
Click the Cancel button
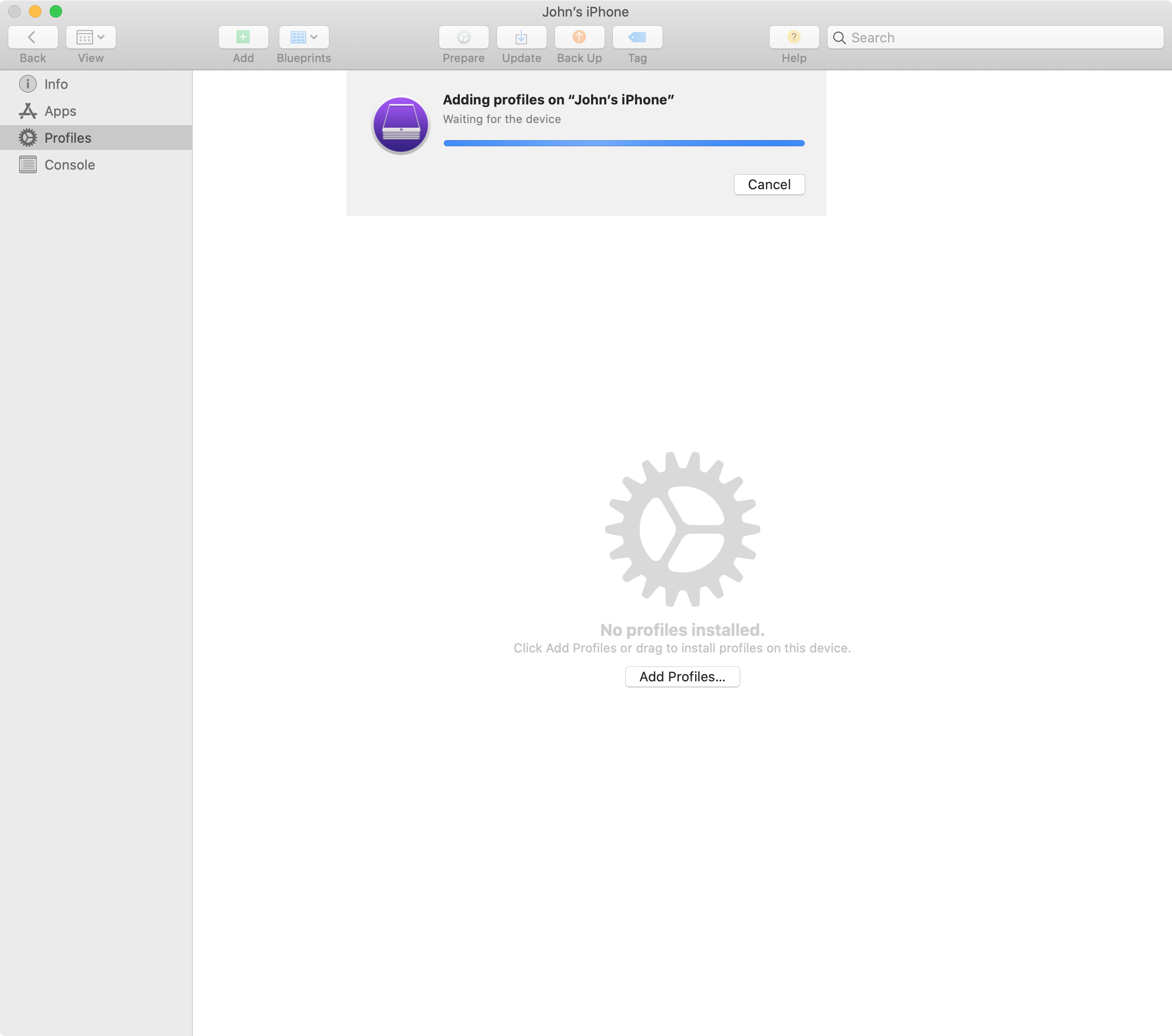pos(769,184)
